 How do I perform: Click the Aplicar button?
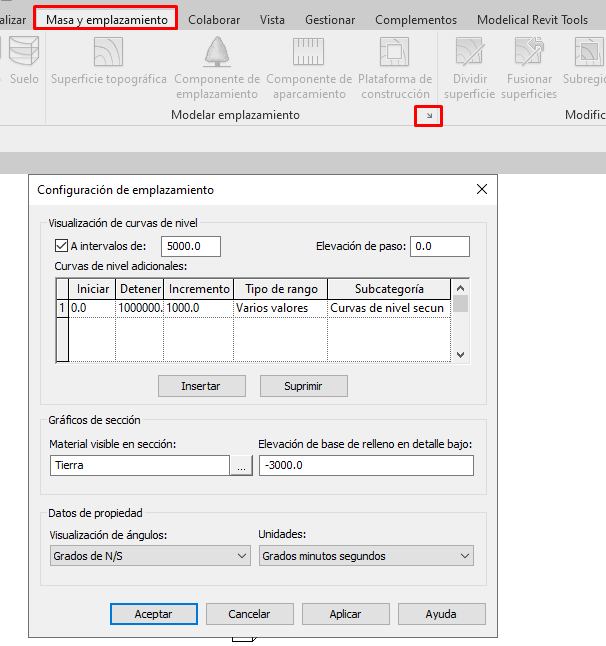[346, 614]
